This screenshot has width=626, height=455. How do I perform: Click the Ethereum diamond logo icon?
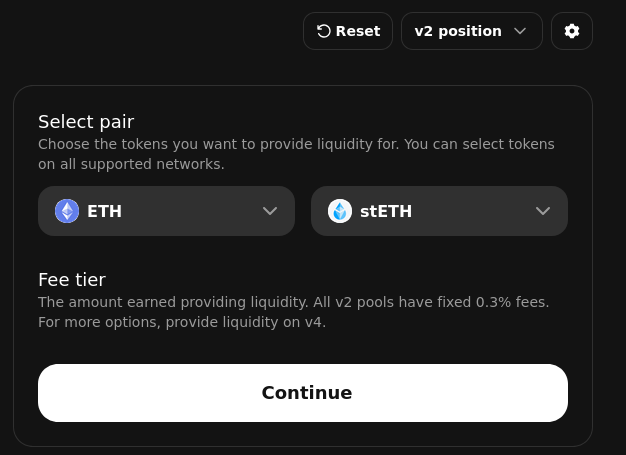67,211
